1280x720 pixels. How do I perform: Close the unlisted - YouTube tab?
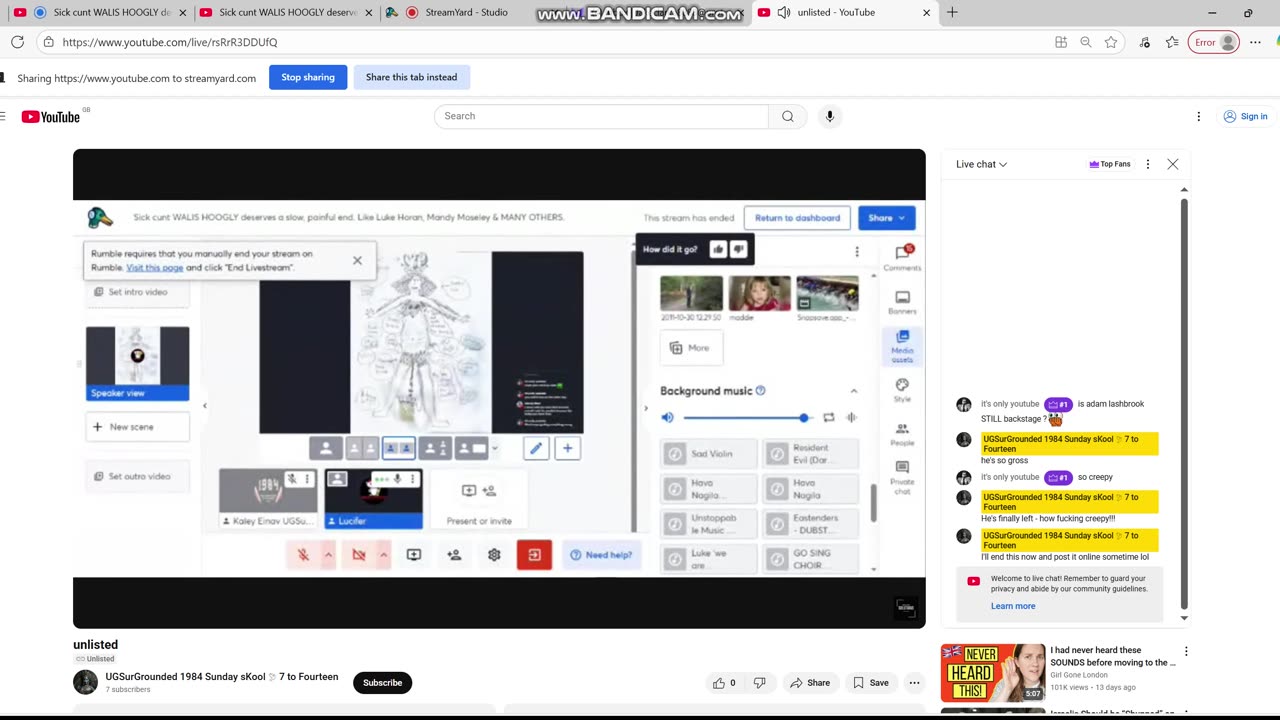pos(926,13)
